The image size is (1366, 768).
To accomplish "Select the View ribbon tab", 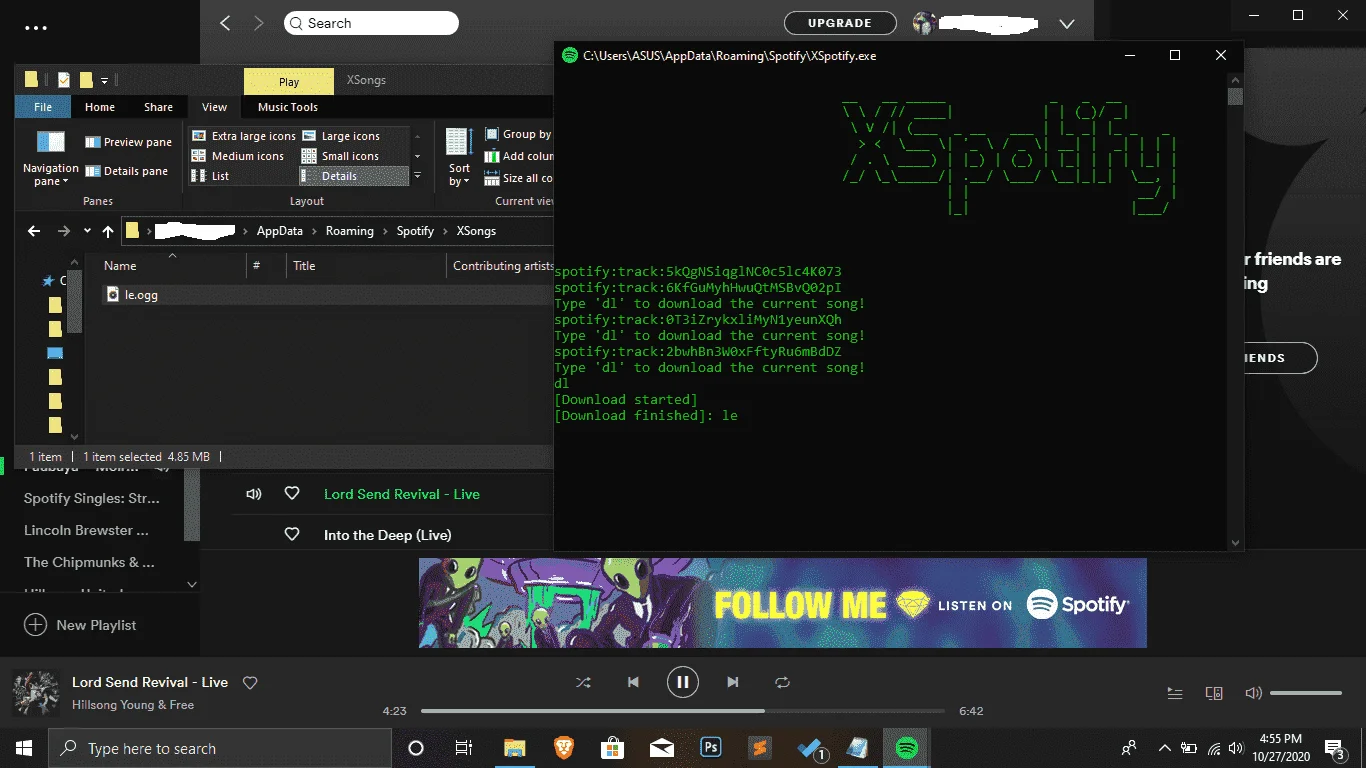I will (x=214, y=107).
